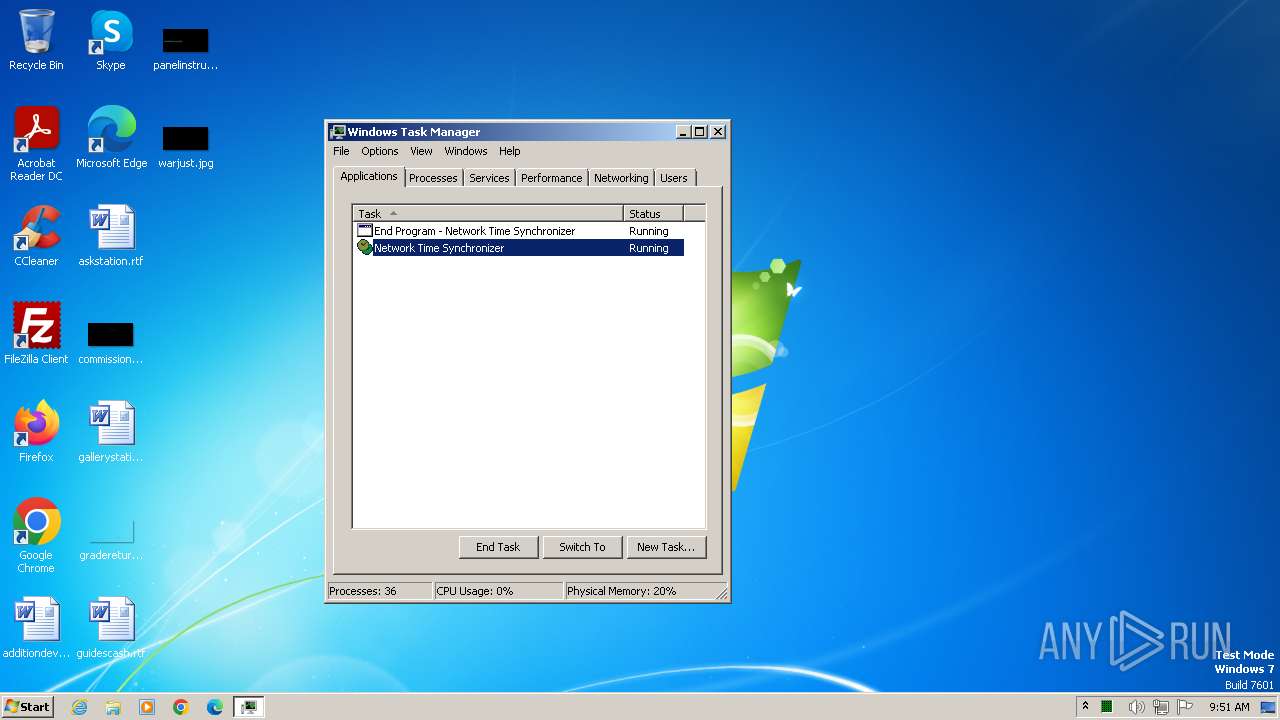Click the End Task button
Image resolution: width=1280 pixels, height=720 pixels.
pos(498,547)
